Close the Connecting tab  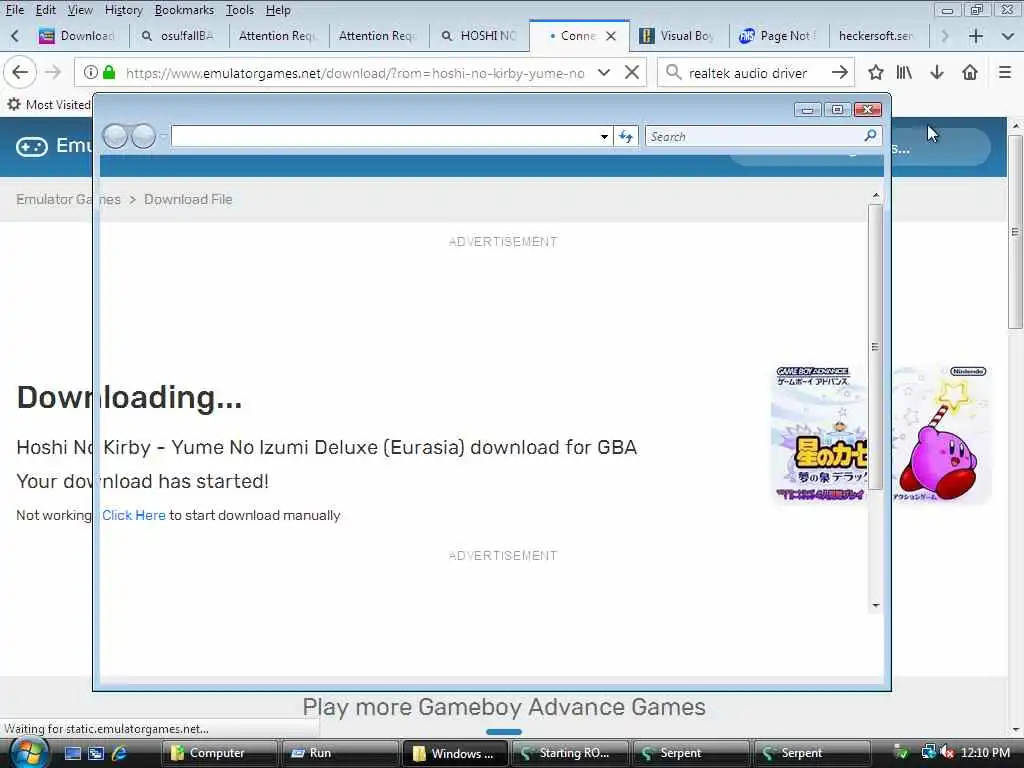pos(611,36)
